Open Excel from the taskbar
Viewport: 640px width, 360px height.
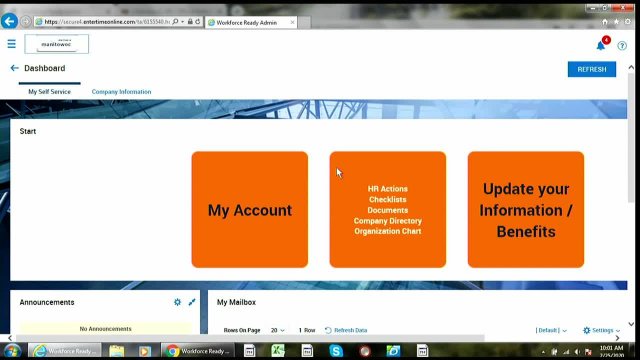(278, 351)
